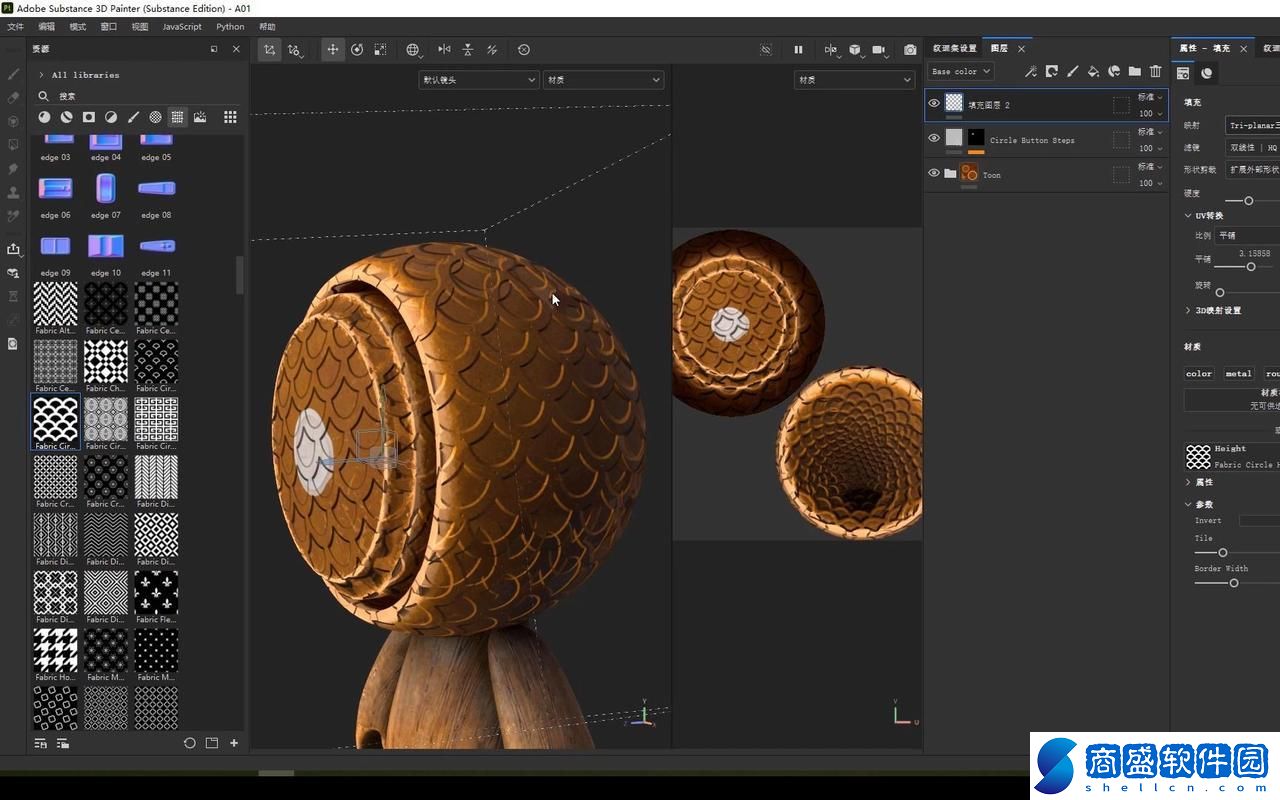Toggle horizontal symmetry mirror icon
The height and width of the screenshot is (800, 1280).
(444, 49)
